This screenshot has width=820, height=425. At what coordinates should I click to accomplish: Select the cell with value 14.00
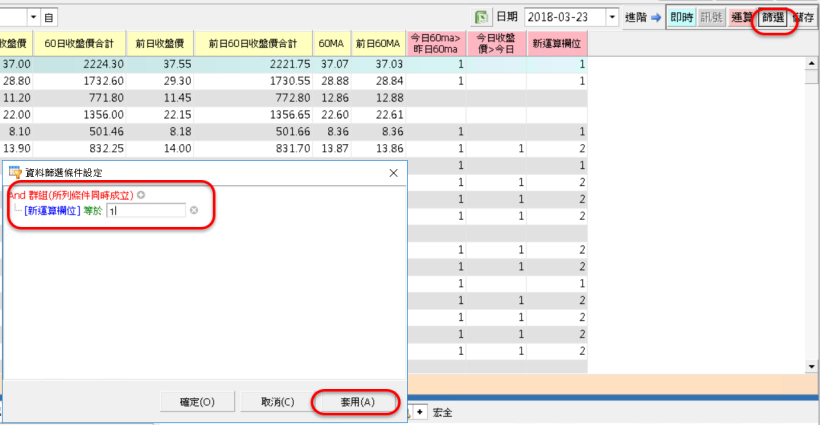pyautogui.click(x=160, y=148)
